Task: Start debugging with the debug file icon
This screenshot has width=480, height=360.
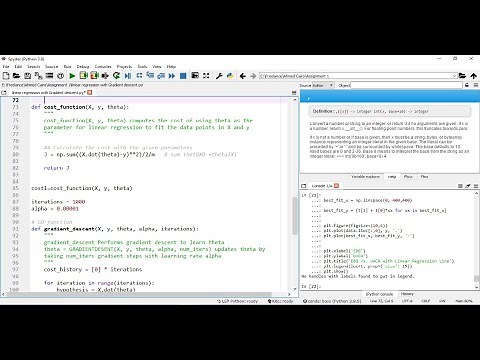Action: (128, 76)
